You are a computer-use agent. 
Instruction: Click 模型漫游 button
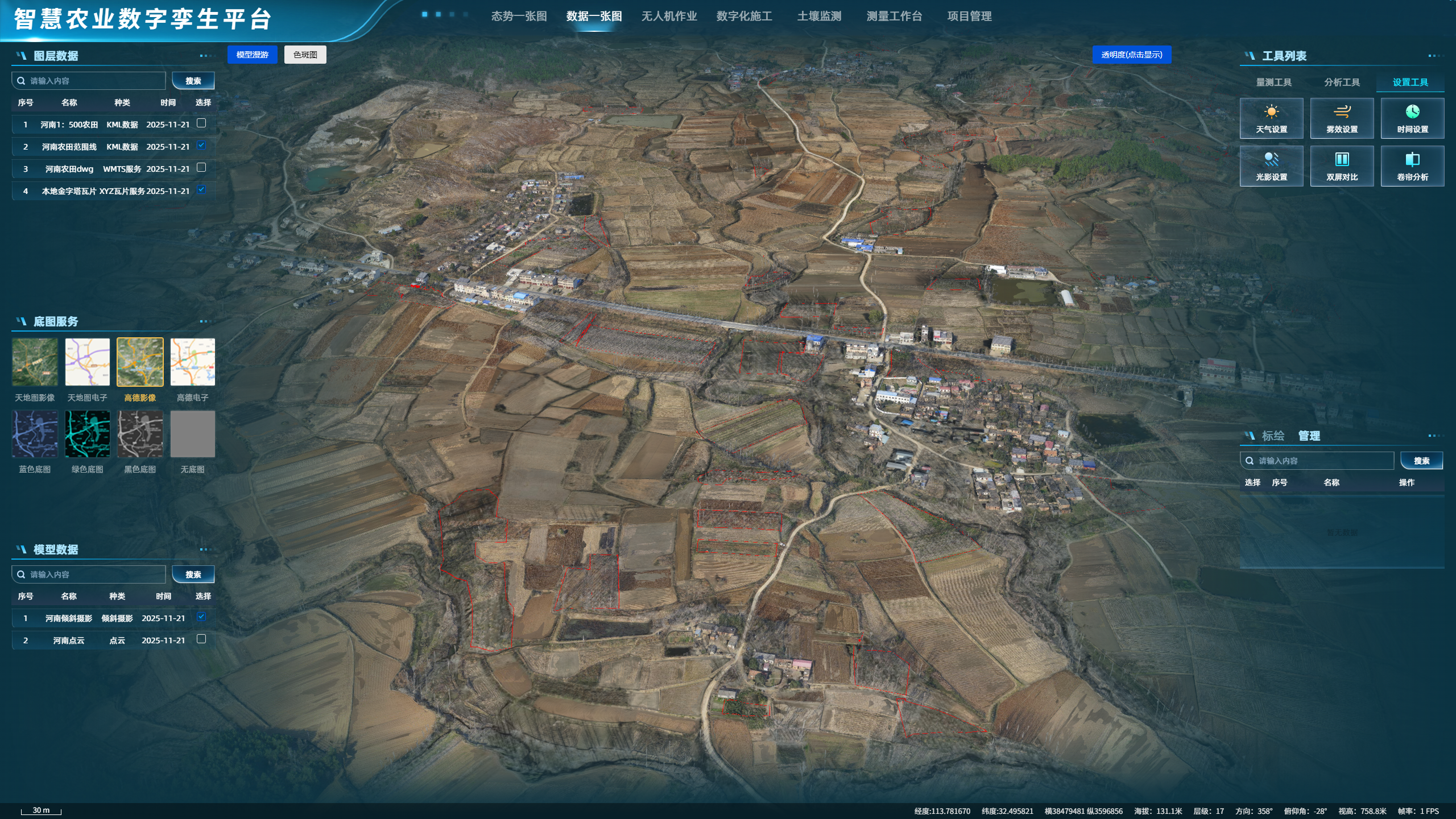253,55
